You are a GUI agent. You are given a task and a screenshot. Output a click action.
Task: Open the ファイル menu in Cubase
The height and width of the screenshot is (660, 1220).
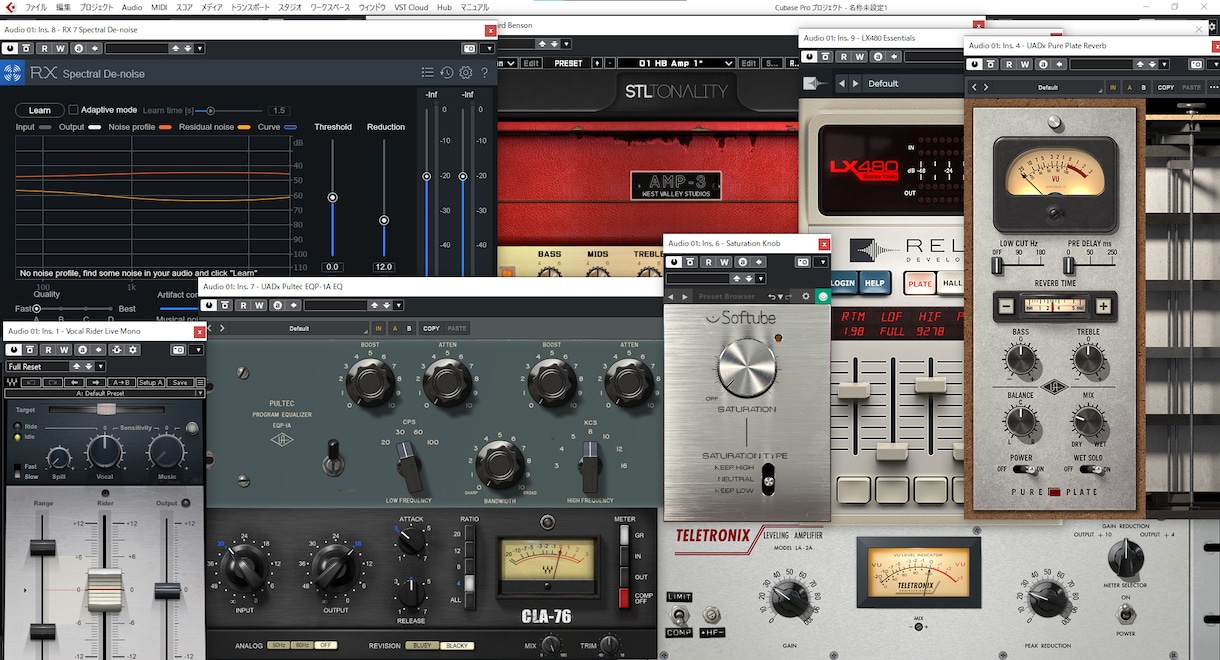click(35, 7)
